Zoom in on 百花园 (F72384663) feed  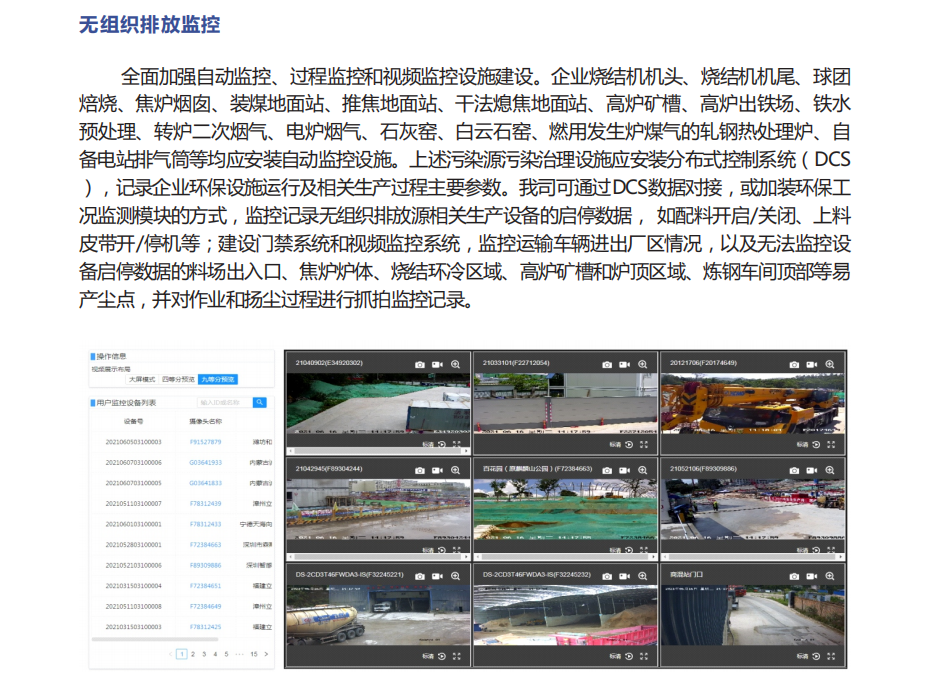(x=642, y=470)
